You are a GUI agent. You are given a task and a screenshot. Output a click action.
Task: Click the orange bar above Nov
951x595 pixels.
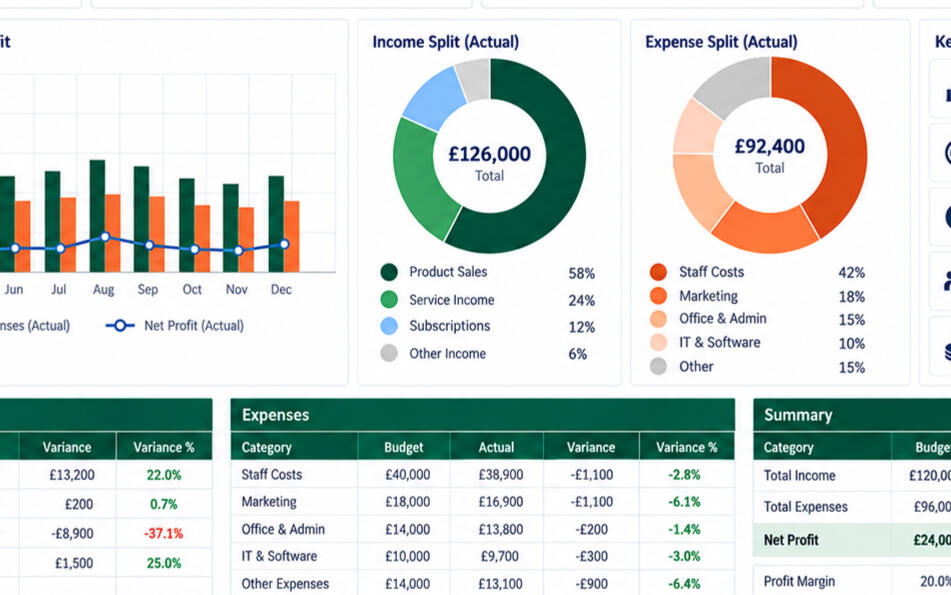tap(246, 240)
